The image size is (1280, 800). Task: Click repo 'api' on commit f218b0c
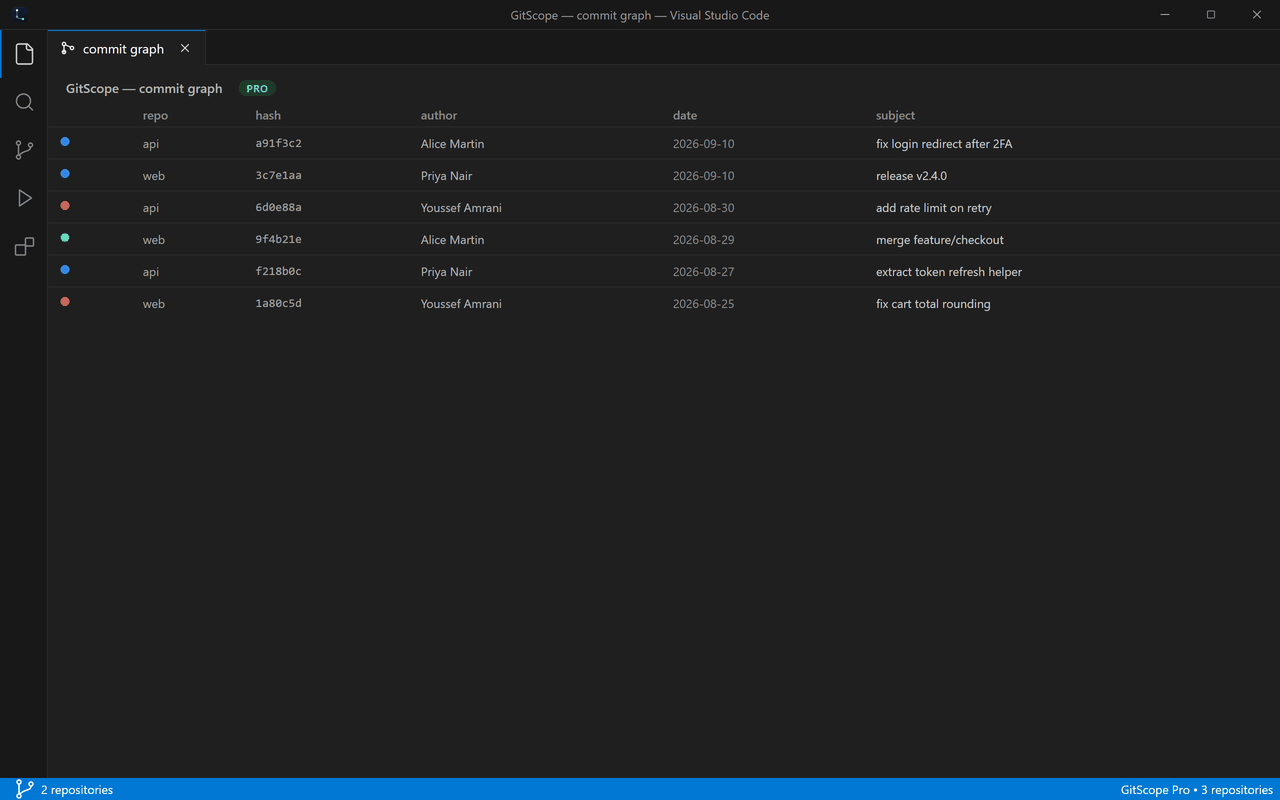[151, 272]
